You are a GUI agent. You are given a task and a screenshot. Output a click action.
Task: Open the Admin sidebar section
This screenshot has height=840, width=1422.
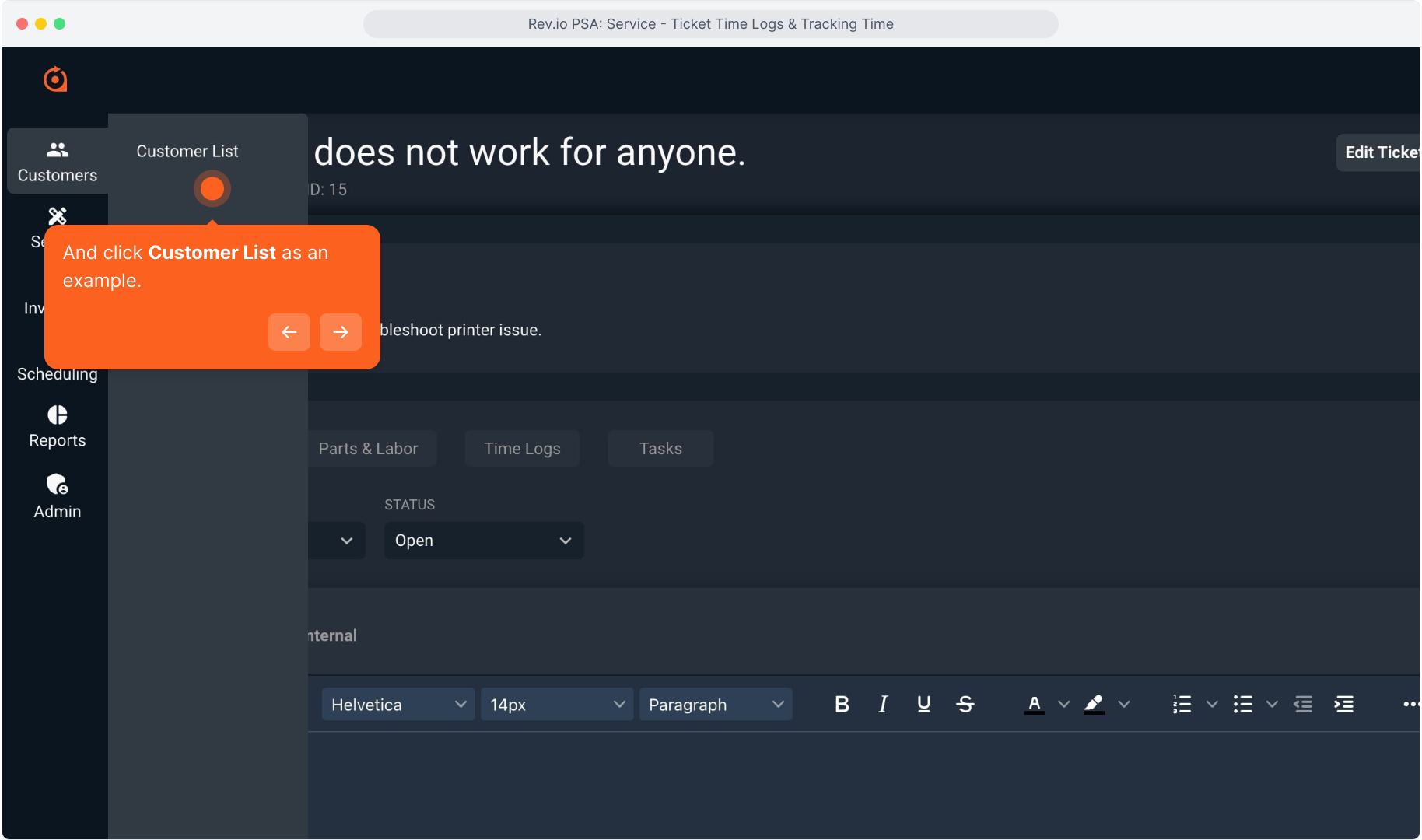click(x=58, y=496)
